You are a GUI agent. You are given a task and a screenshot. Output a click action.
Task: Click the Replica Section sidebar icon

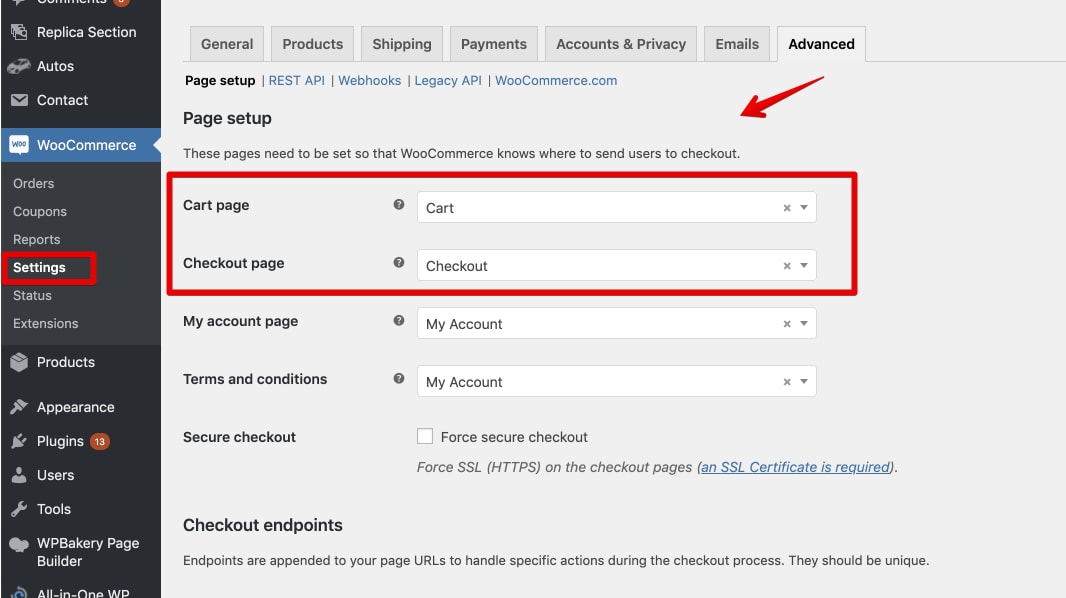coord(19,32)
